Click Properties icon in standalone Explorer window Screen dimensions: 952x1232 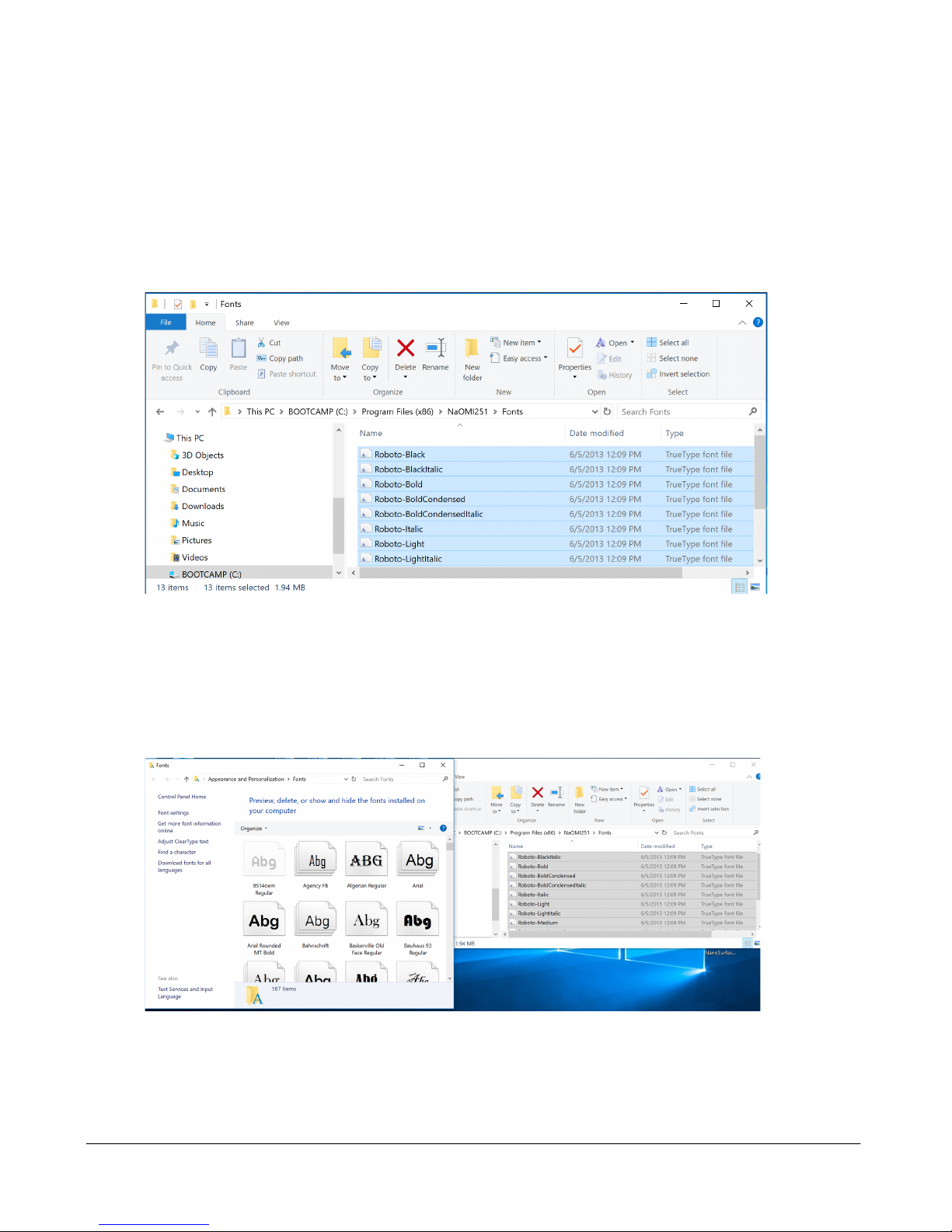tap(575, 347)
